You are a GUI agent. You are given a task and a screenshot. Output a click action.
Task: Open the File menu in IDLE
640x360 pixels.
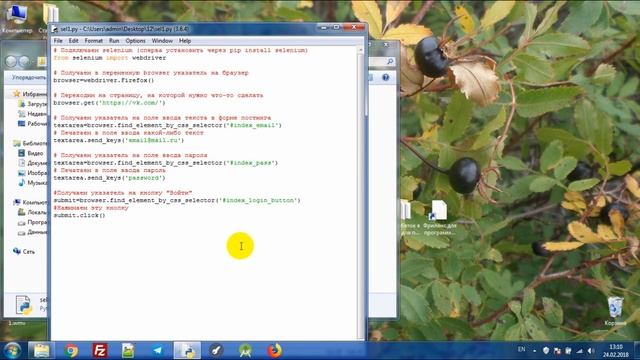(58, 41)
